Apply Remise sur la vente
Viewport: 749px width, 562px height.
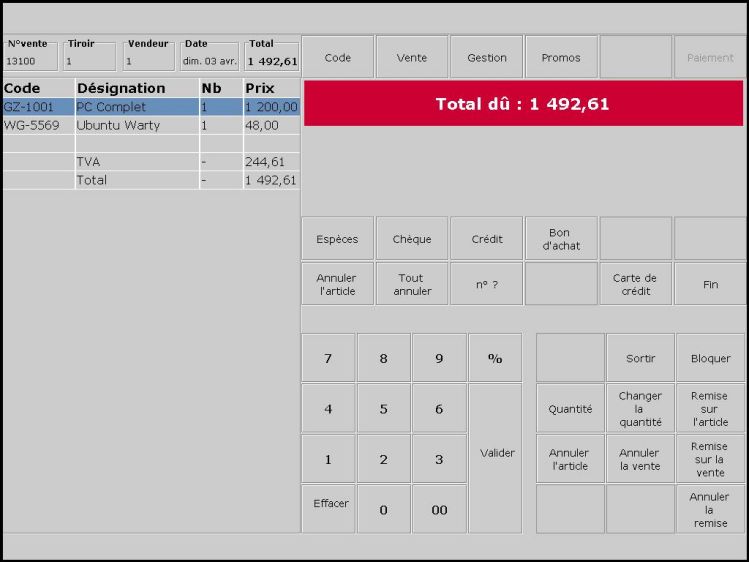click(x=710, y=459)
